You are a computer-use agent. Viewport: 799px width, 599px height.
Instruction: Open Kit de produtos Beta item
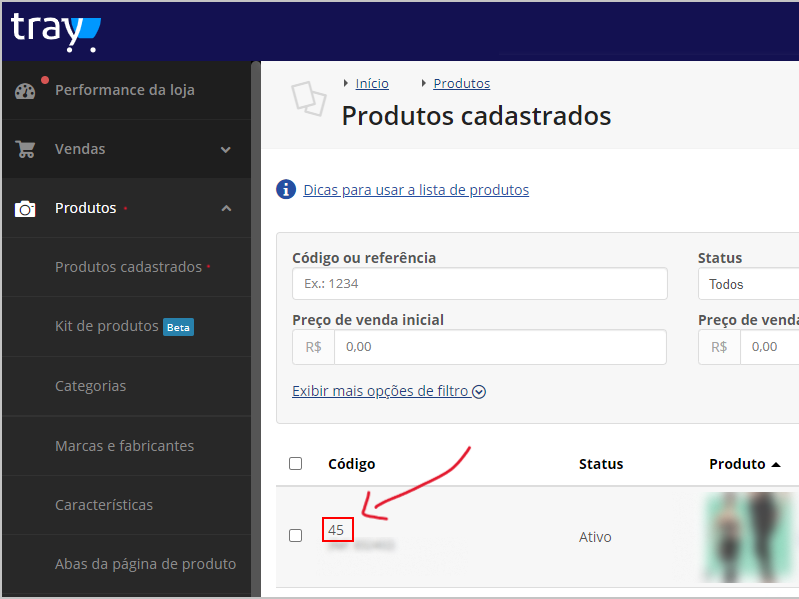pyautogui.click(x=126, y=326)
